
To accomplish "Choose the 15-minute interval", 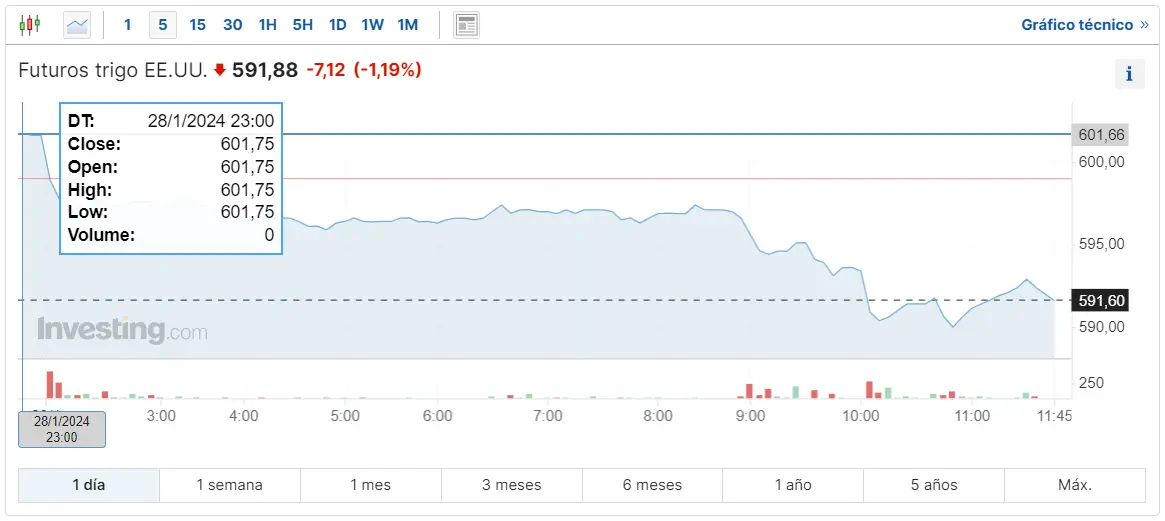I will (x=197, y=25).
